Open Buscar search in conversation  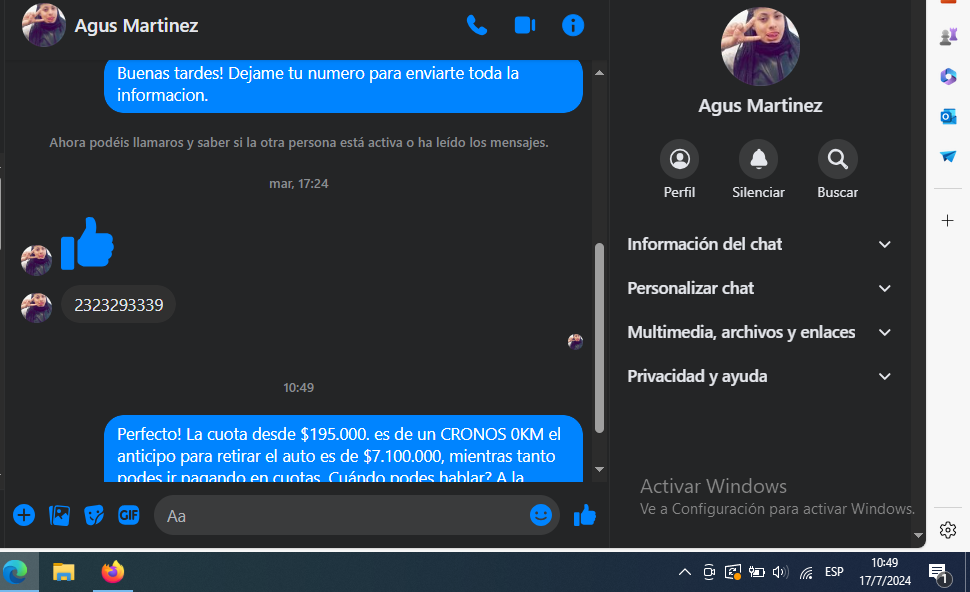click(x=838, y=159)
